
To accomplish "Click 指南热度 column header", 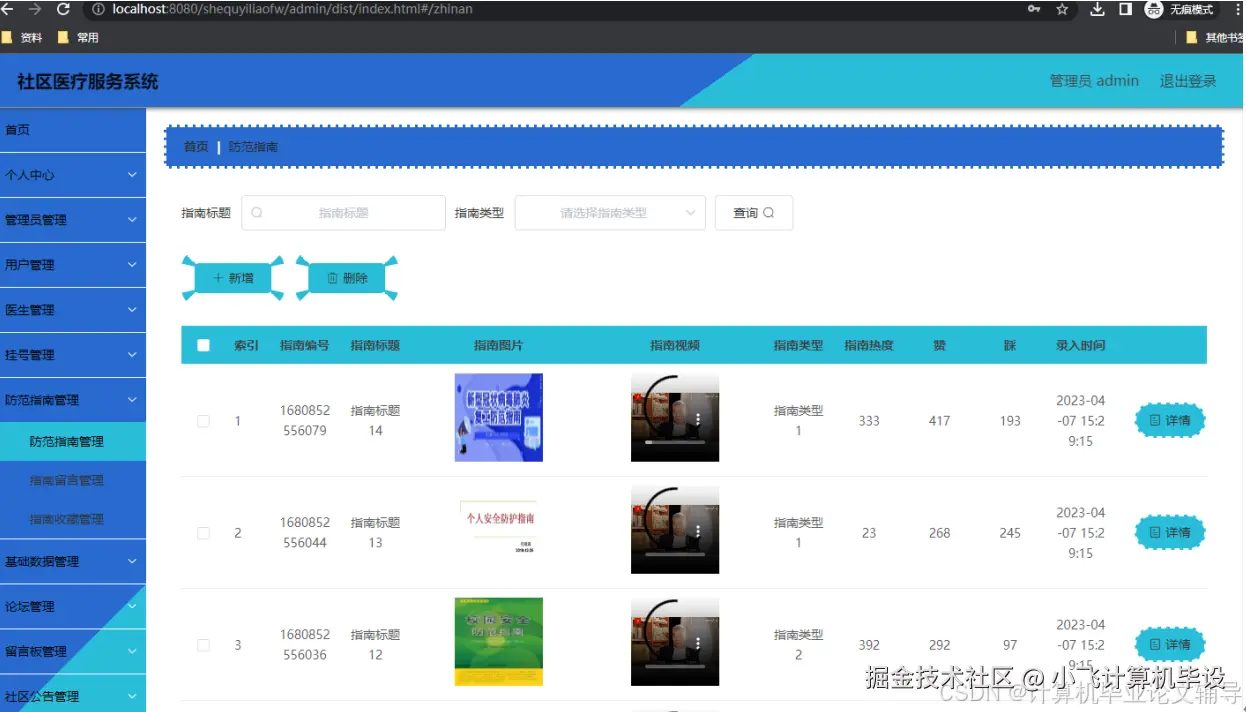I will point(869,345).
